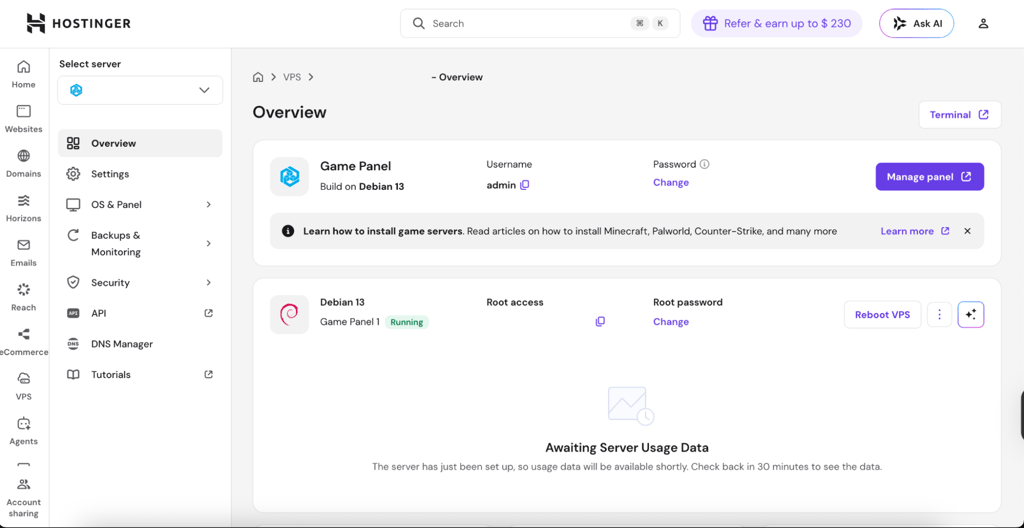The height and width of the screenshot is (528, 1024).
Task: Click the VPS breadcrumb
Action: click(292, 77)
